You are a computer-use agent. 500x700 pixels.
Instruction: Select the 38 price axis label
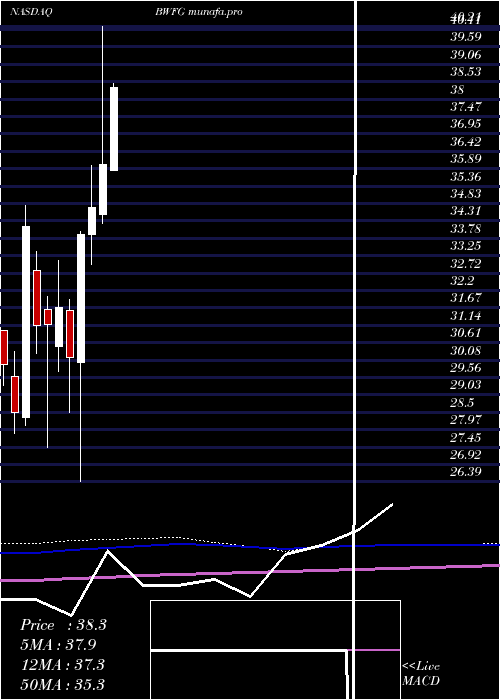click(458, 89)
